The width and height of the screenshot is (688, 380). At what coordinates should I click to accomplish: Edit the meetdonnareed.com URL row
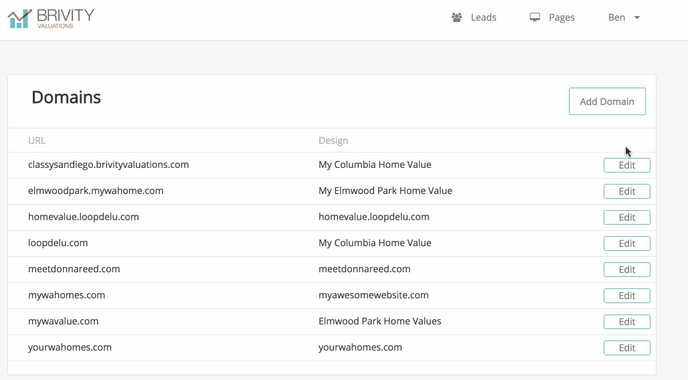tap(627, 270)
